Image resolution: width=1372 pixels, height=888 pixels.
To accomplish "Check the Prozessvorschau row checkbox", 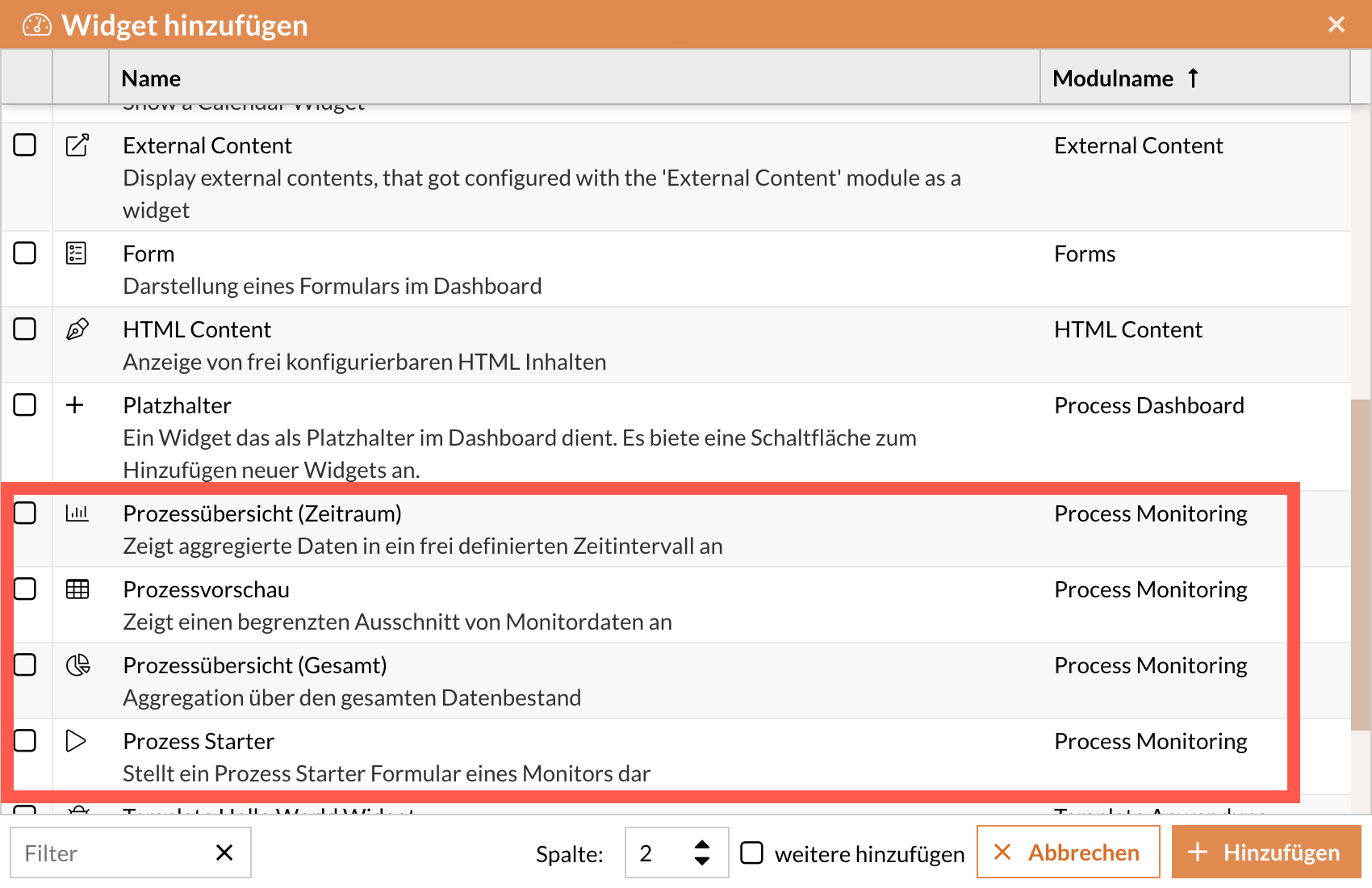I will (26, 589).
